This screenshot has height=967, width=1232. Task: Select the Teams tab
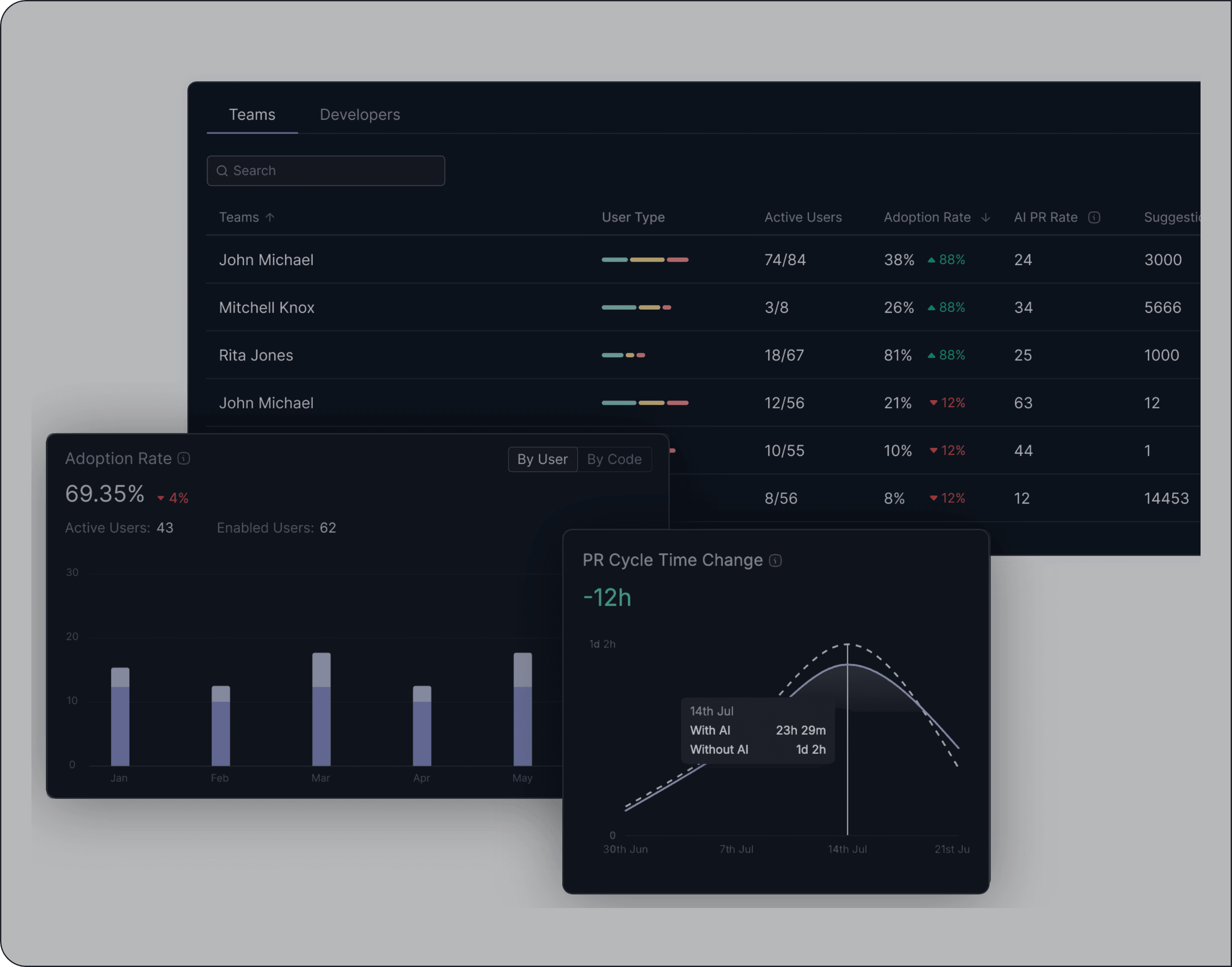[252, 115]
